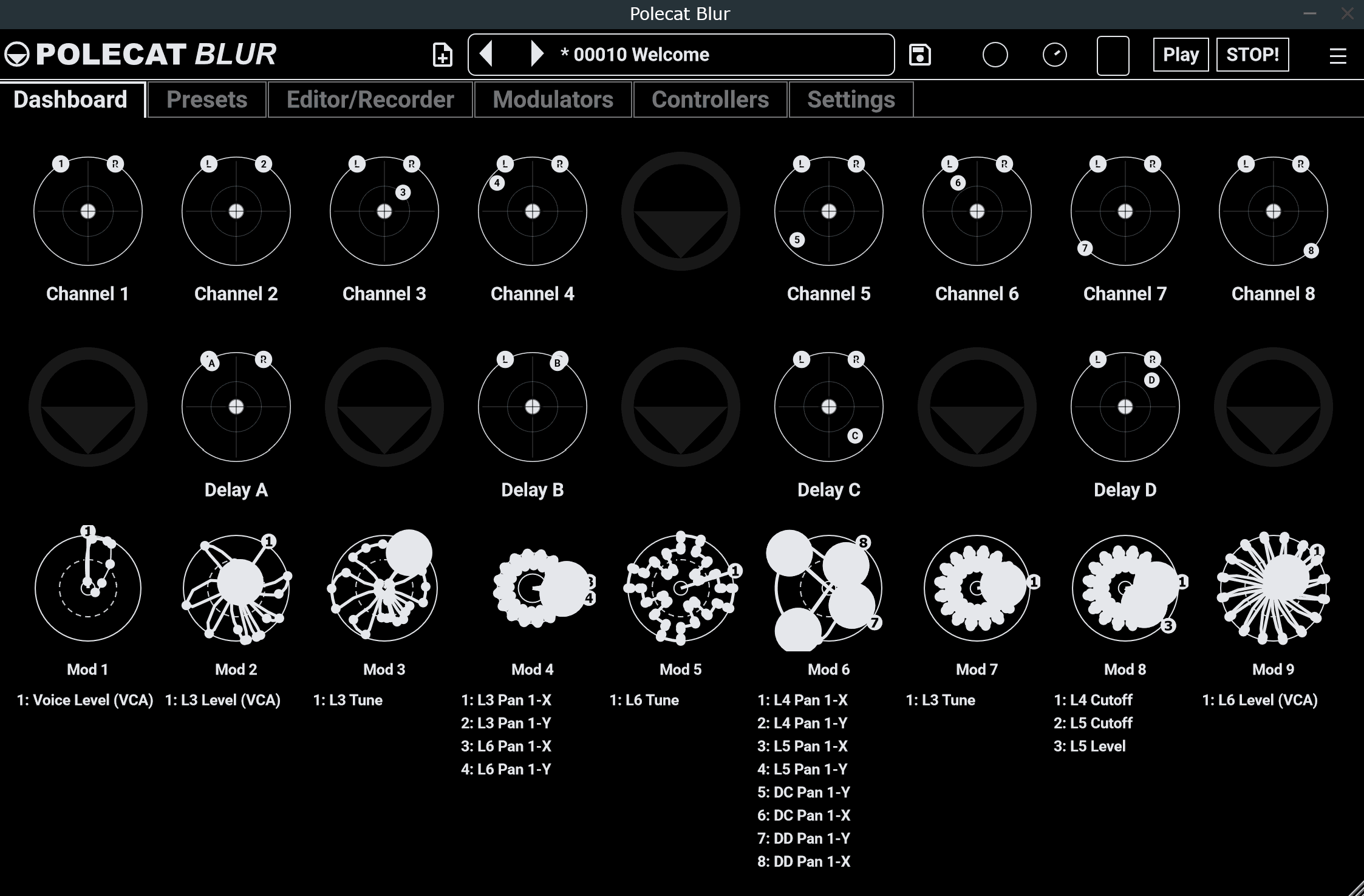Image resolution: width=1364 pixels, height=896 pixels.
Task: Go to the next preset arrow
Action: tap(537, 54)
